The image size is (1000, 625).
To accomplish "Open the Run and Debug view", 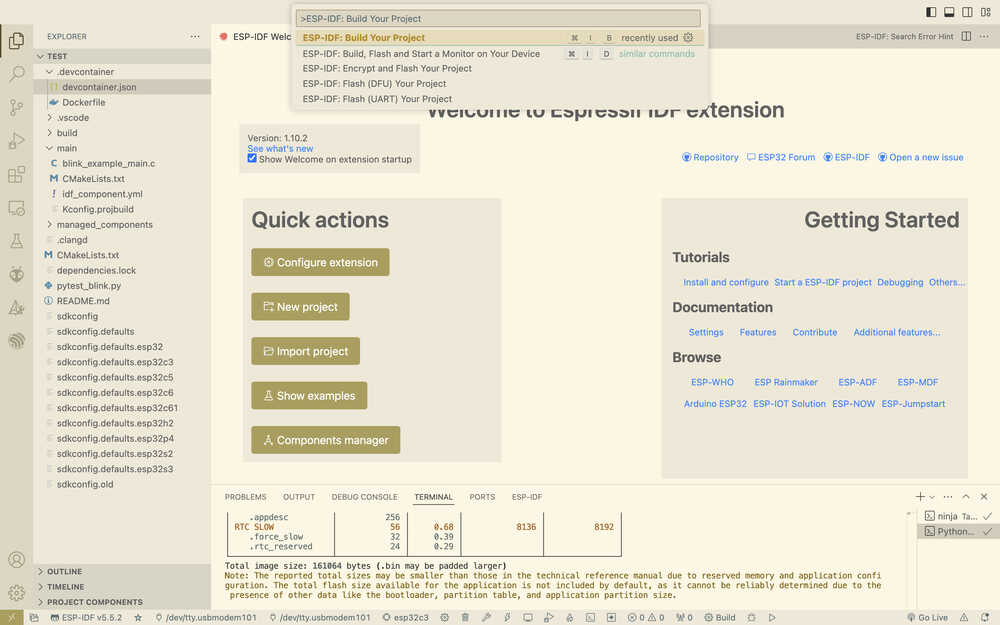I will (x=16, y=141).
